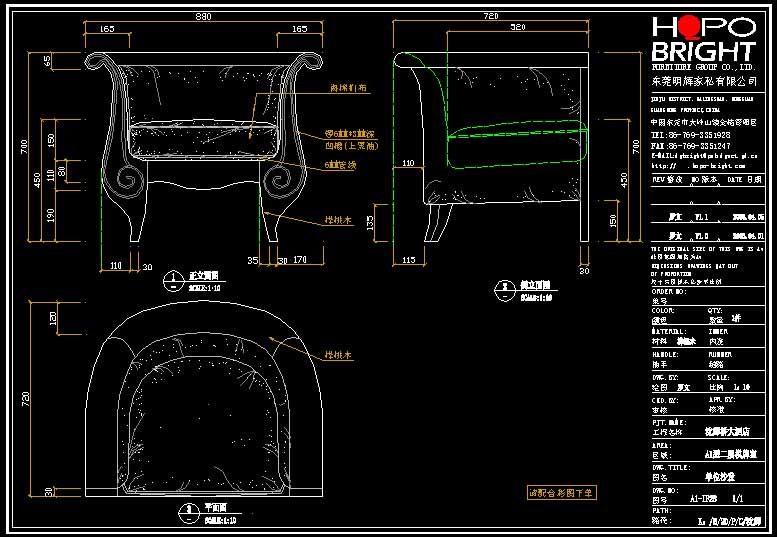Screen dimensions: 777x537
Task: Click the QTY: field label
Action: tap(715, 311)
